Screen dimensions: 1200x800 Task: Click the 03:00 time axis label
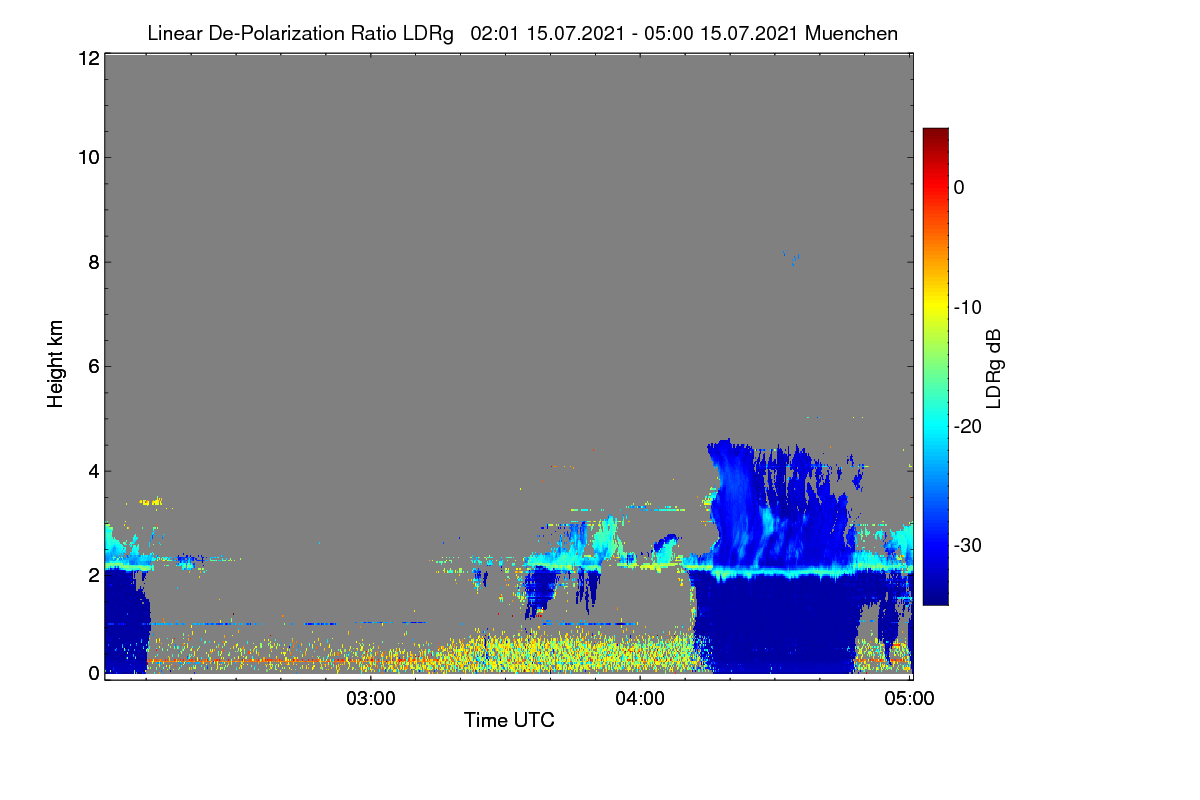tap(371, 698)
